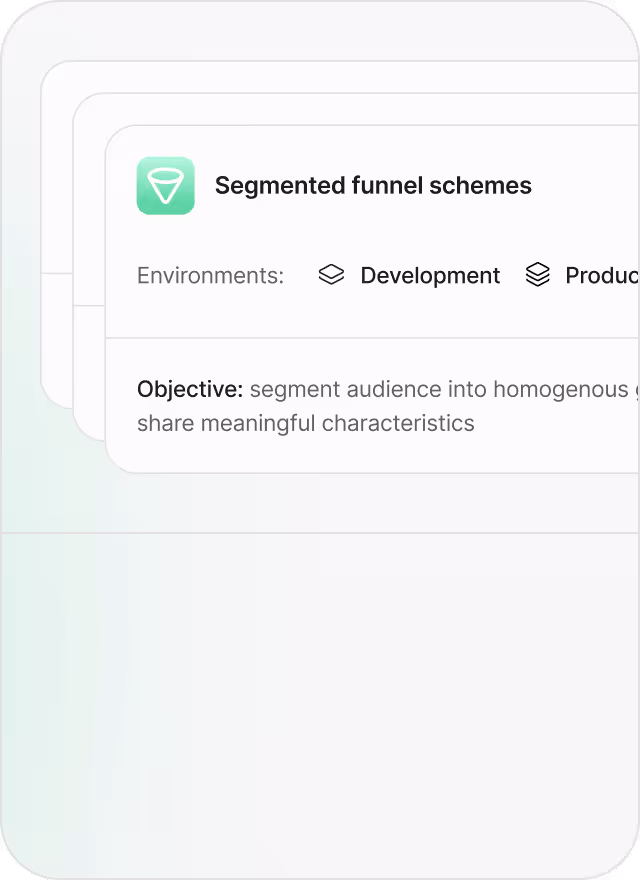This screenshot has height=880, width=640.
Task: Click the "Environments:" label text
Action: (x=210, y=276)
